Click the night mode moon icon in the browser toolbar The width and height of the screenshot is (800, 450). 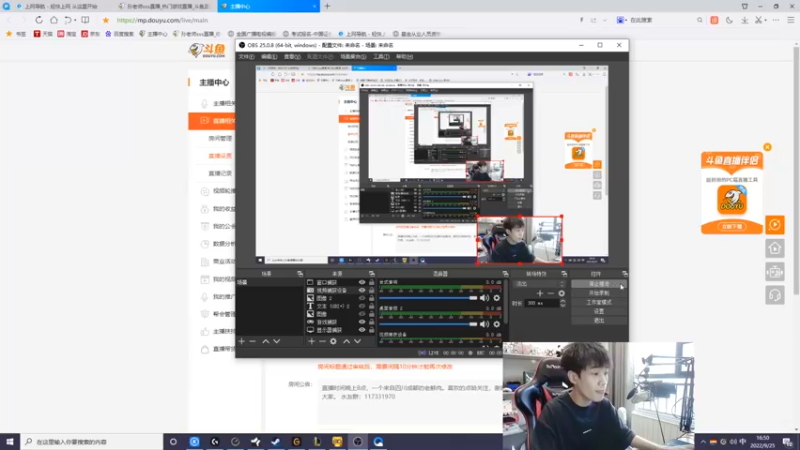click(x=729, y=20)
